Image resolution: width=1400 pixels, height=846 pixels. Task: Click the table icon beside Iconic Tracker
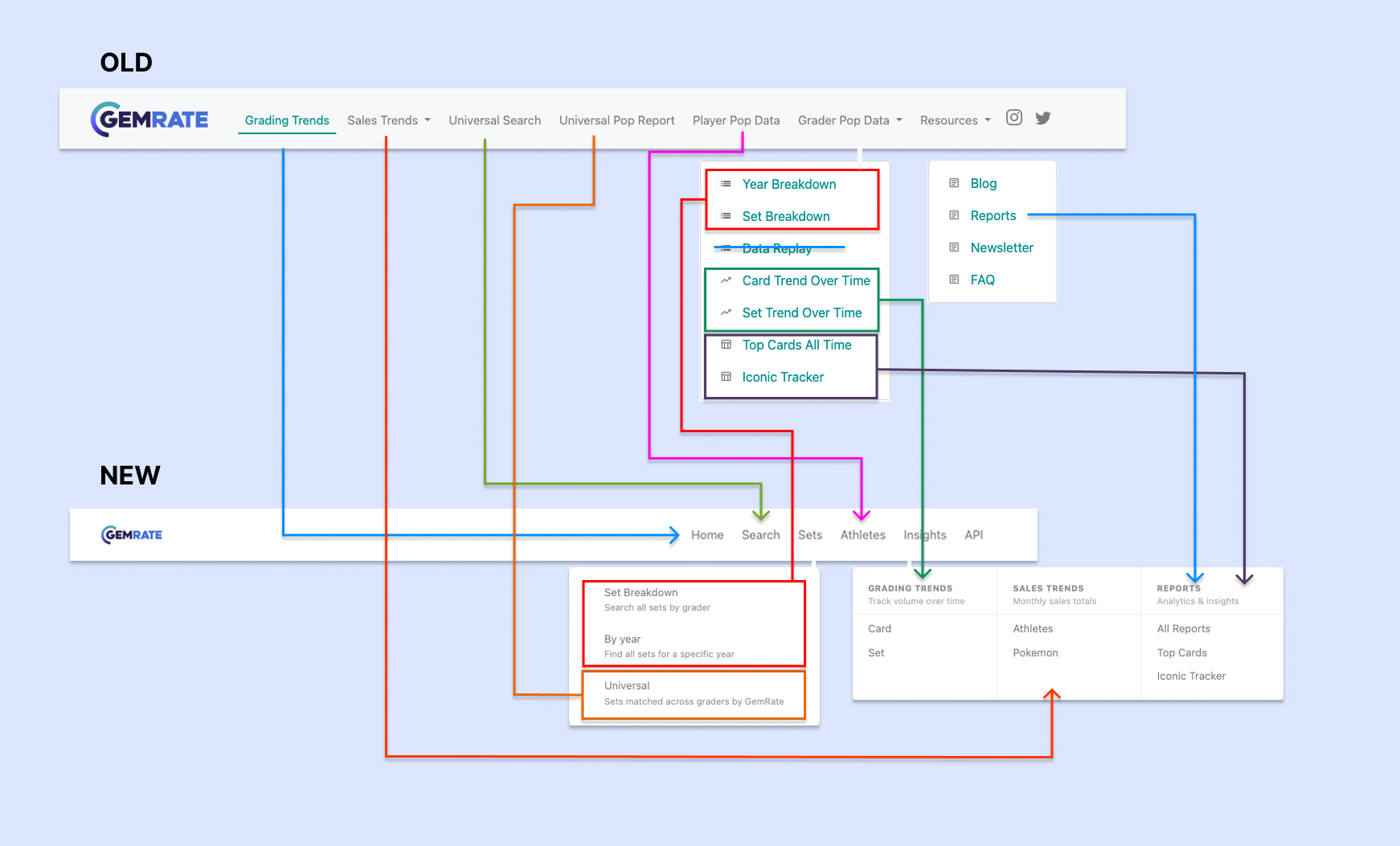[x=726, y=377]
